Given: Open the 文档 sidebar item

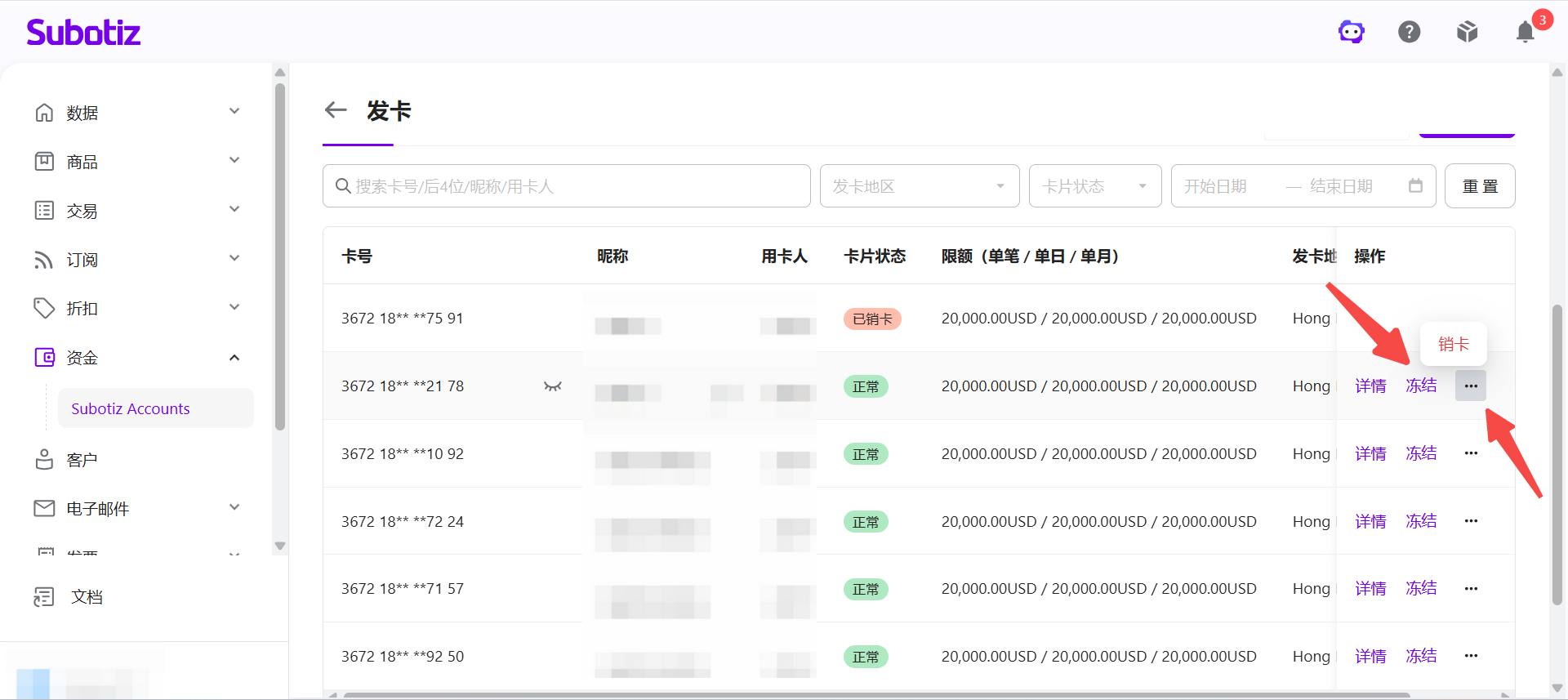Looking at the screenshot, I should click(87, 597).
